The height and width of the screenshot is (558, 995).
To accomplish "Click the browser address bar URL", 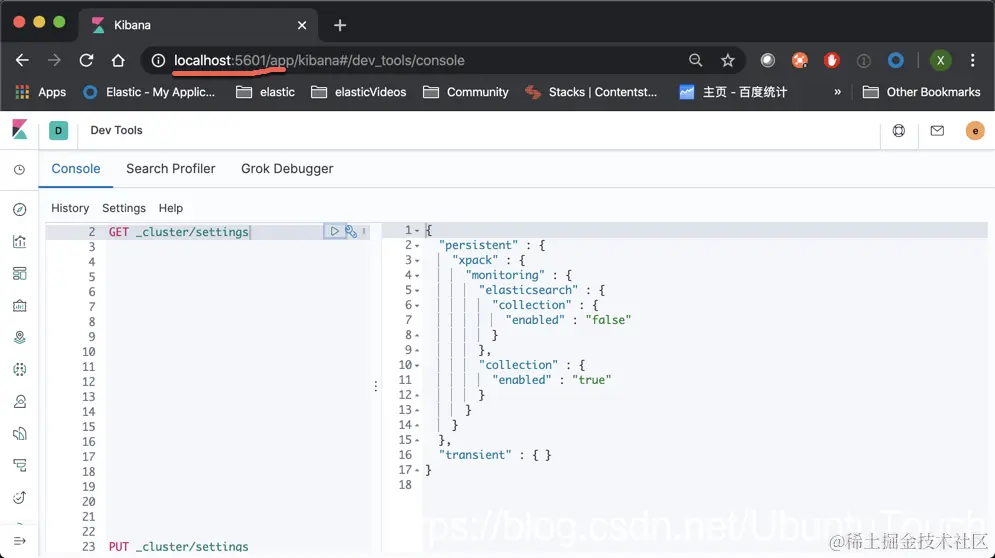I will pos(319,60).
